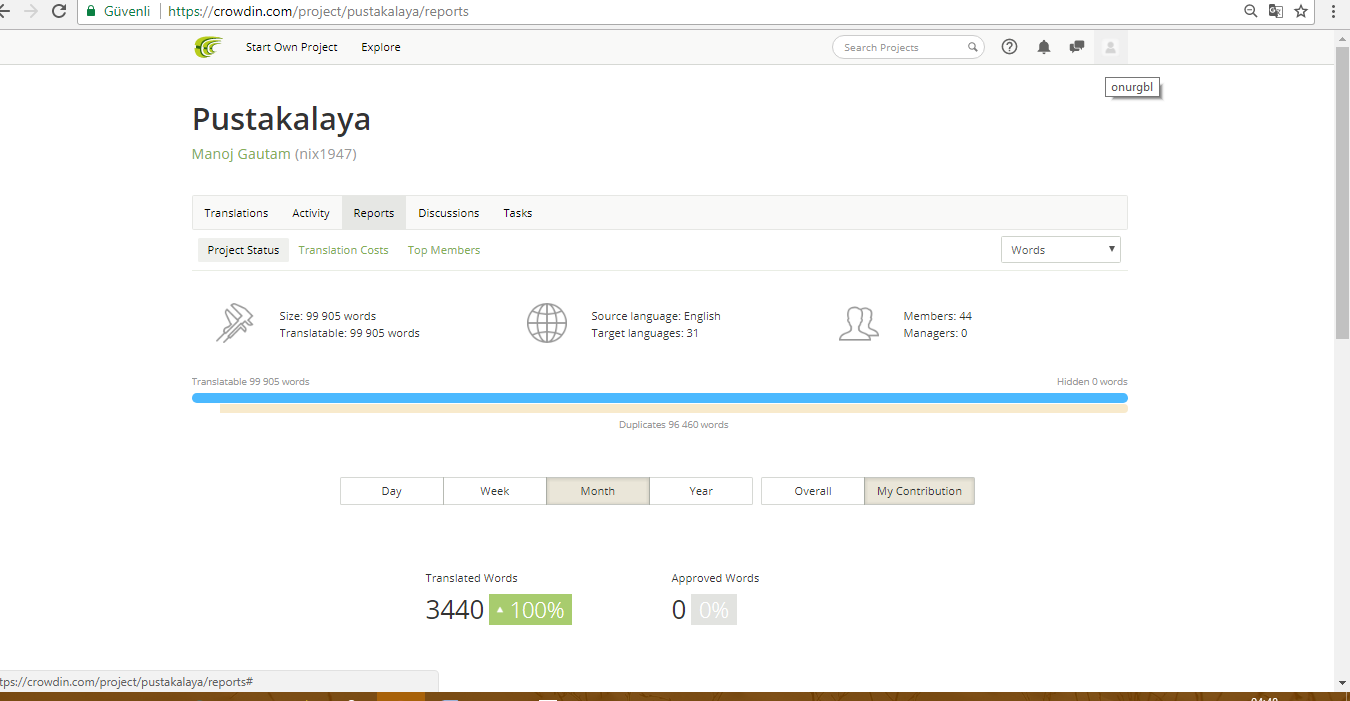
Task: Click the 'Target languages: 31' text
Action: 645,333
